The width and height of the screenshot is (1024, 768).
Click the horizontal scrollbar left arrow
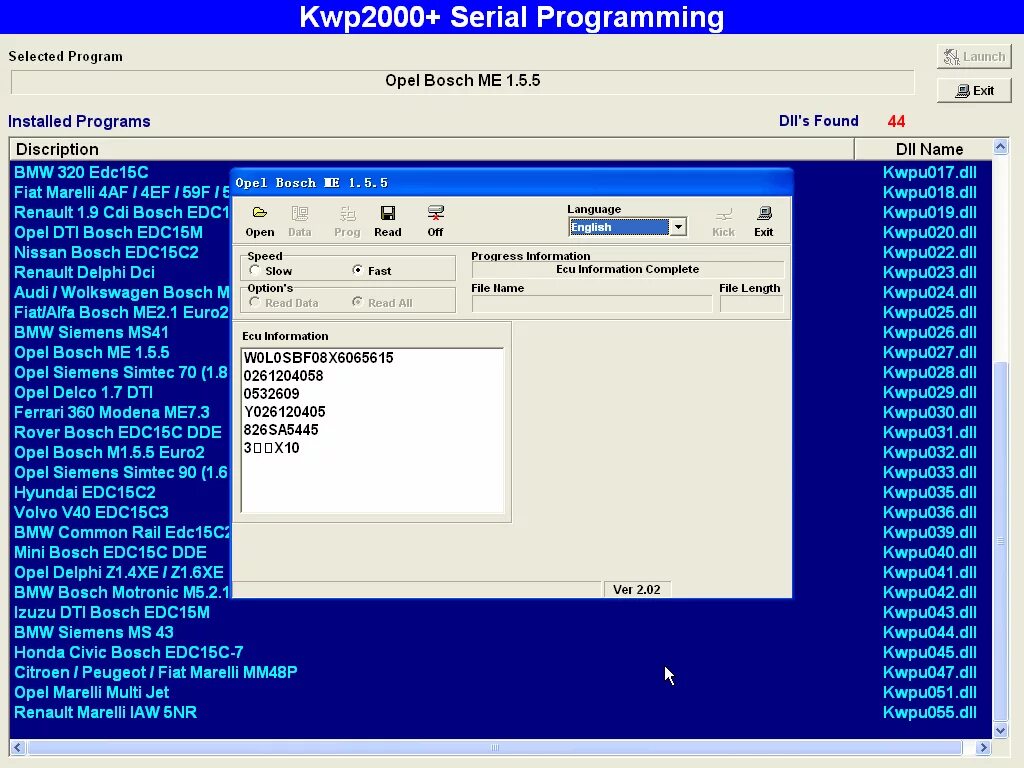coord(18,747)
